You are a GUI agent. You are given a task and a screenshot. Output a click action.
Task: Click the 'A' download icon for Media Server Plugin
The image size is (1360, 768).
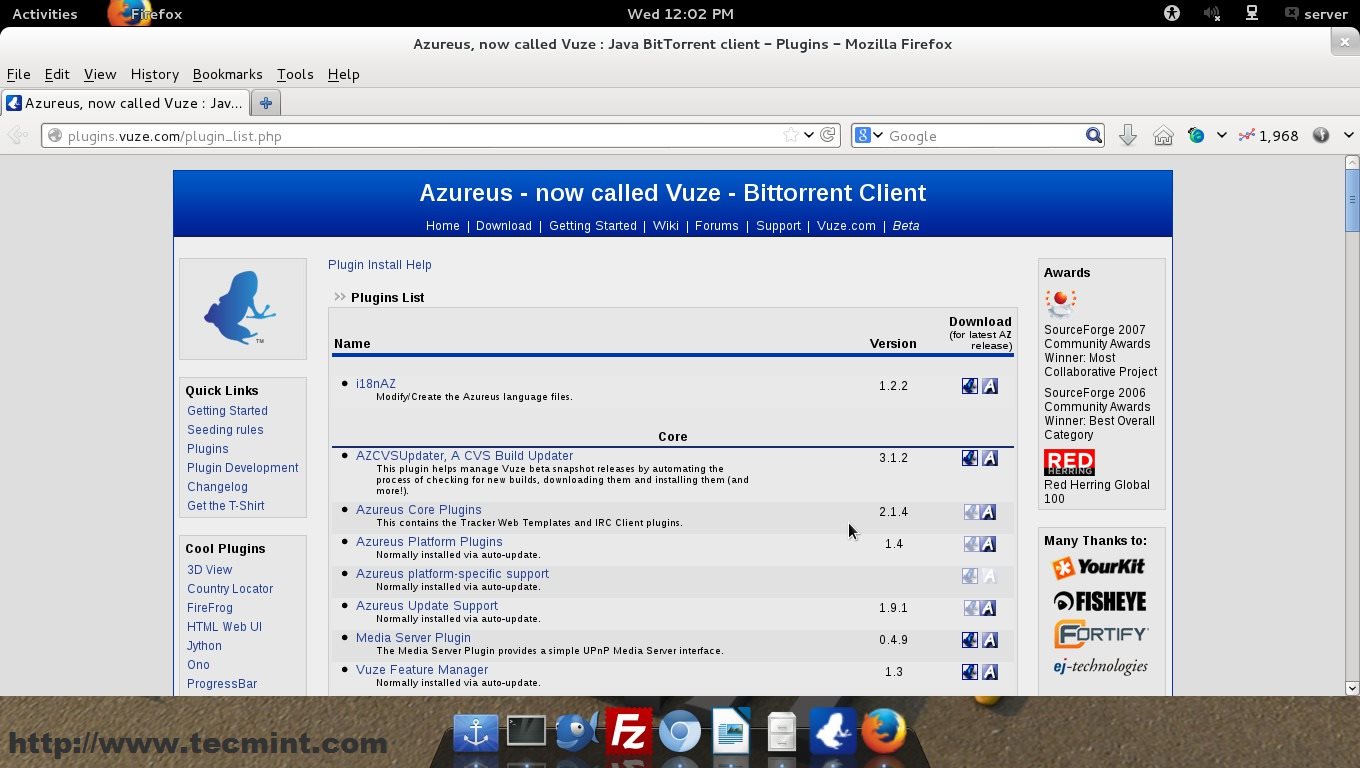[990, 640]
